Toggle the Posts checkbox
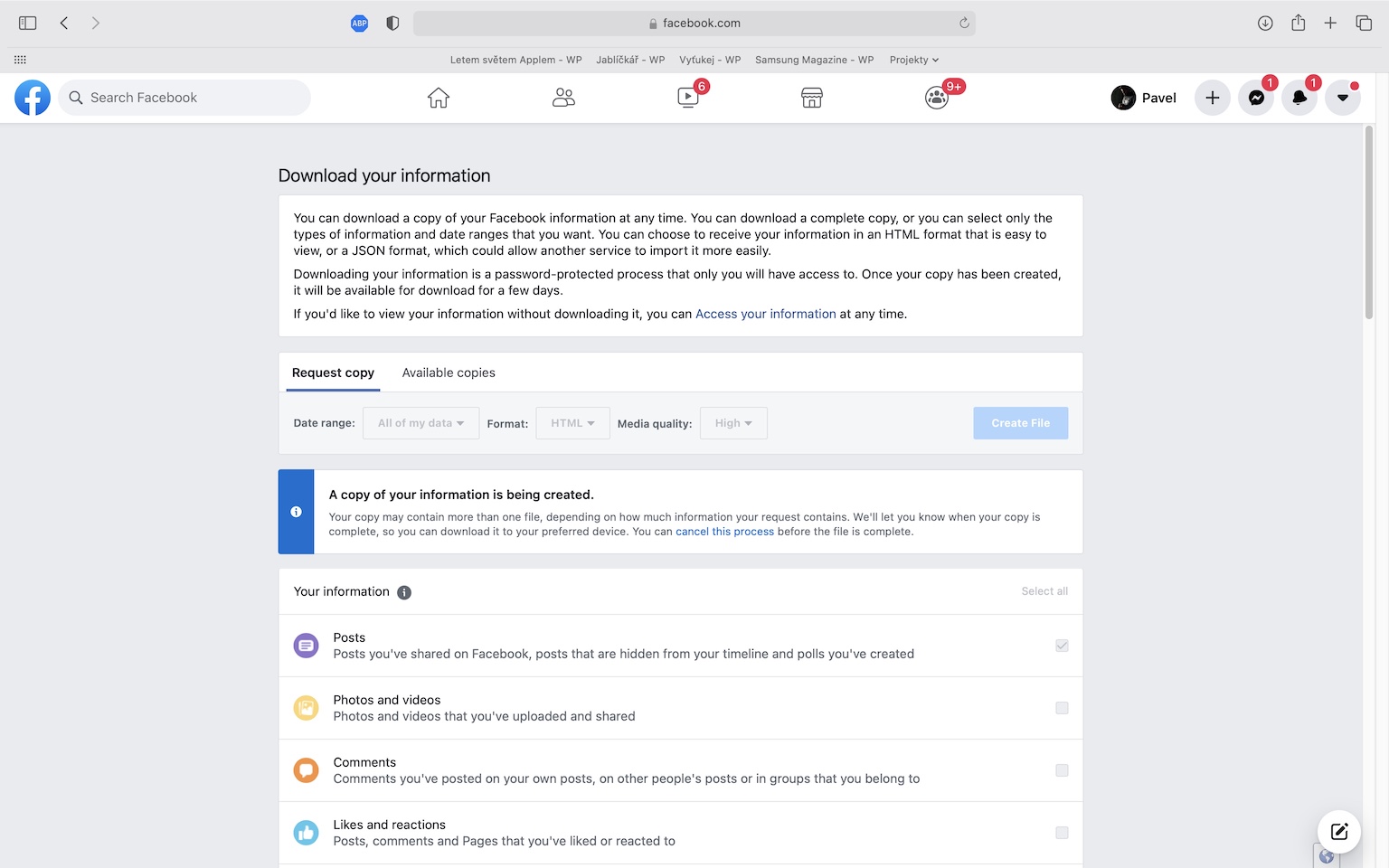 [1062, 646]
